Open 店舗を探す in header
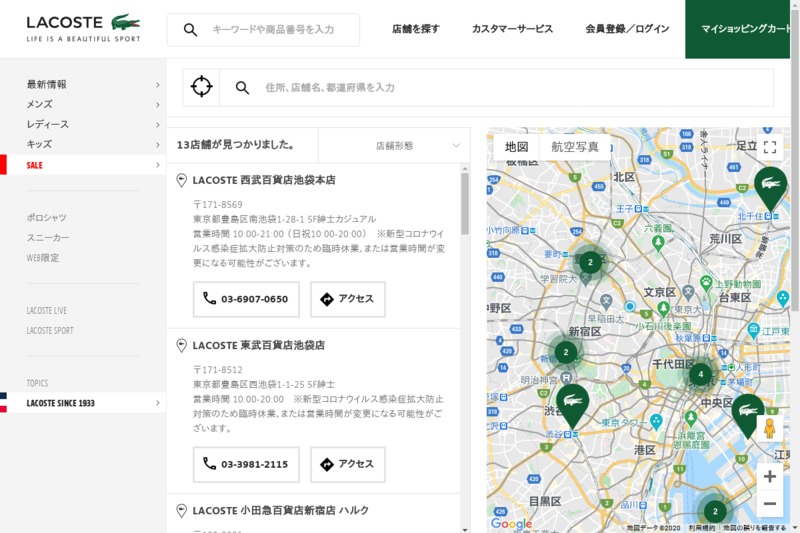Screen dimensions: 800x533 point(415,29)
